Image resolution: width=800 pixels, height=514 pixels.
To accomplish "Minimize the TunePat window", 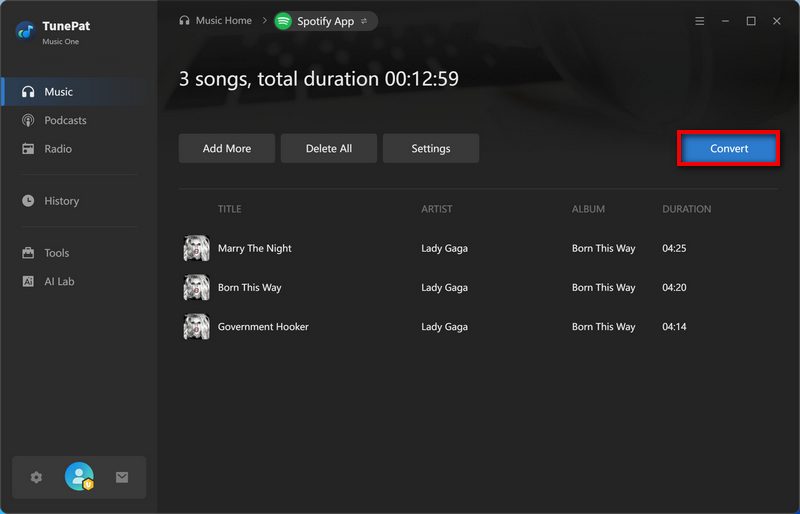I will (725, 21).
